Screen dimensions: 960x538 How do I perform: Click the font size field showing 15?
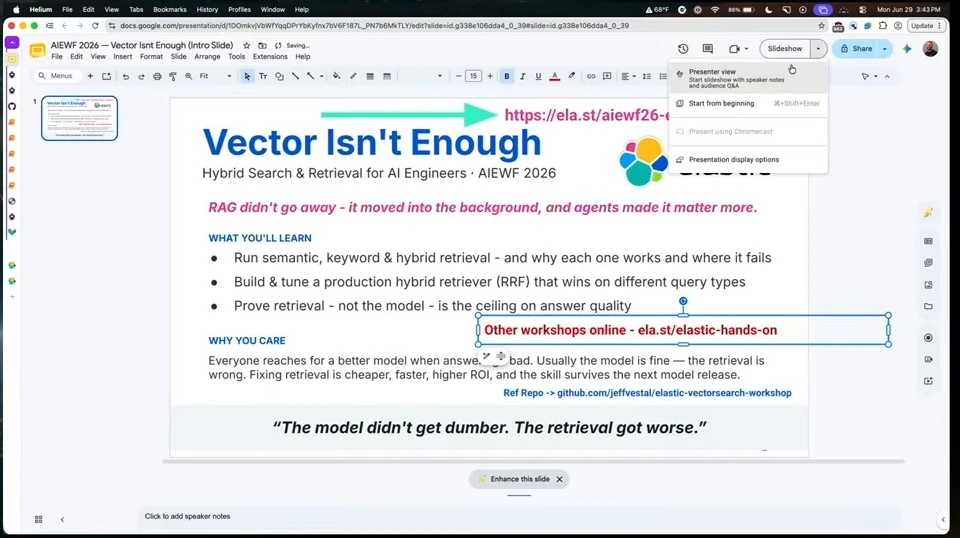coord(473,77)
